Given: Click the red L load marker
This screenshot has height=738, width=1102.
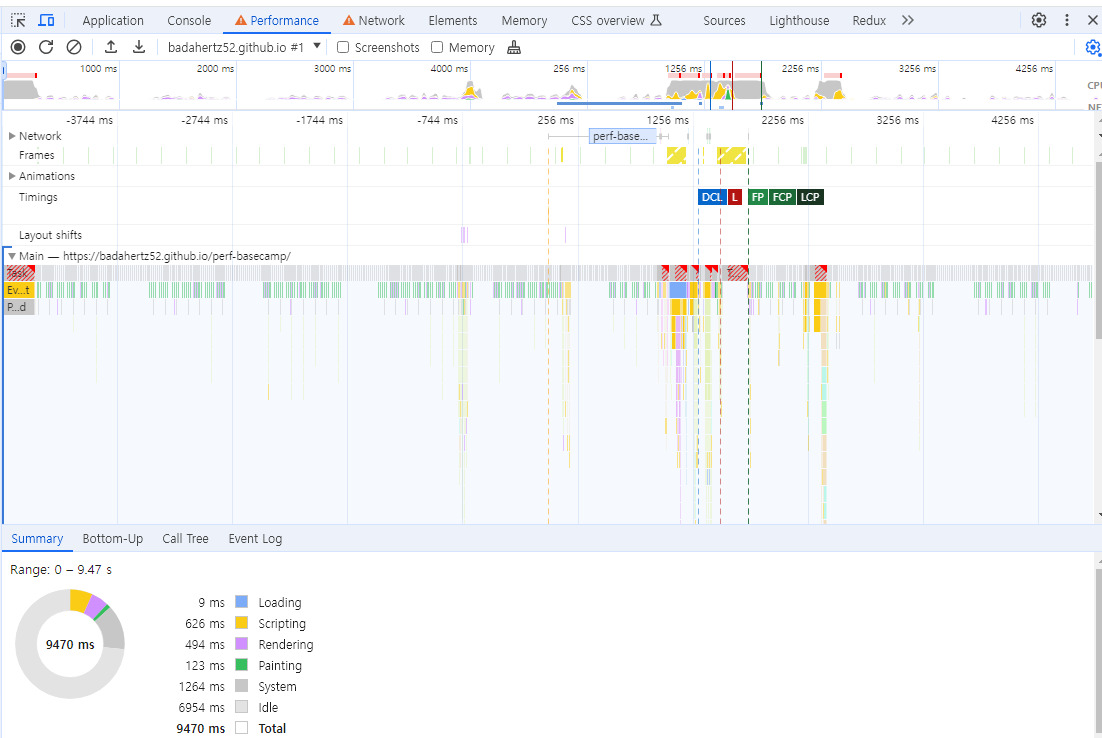Looking at the screenshot, I should pos(734,197).
